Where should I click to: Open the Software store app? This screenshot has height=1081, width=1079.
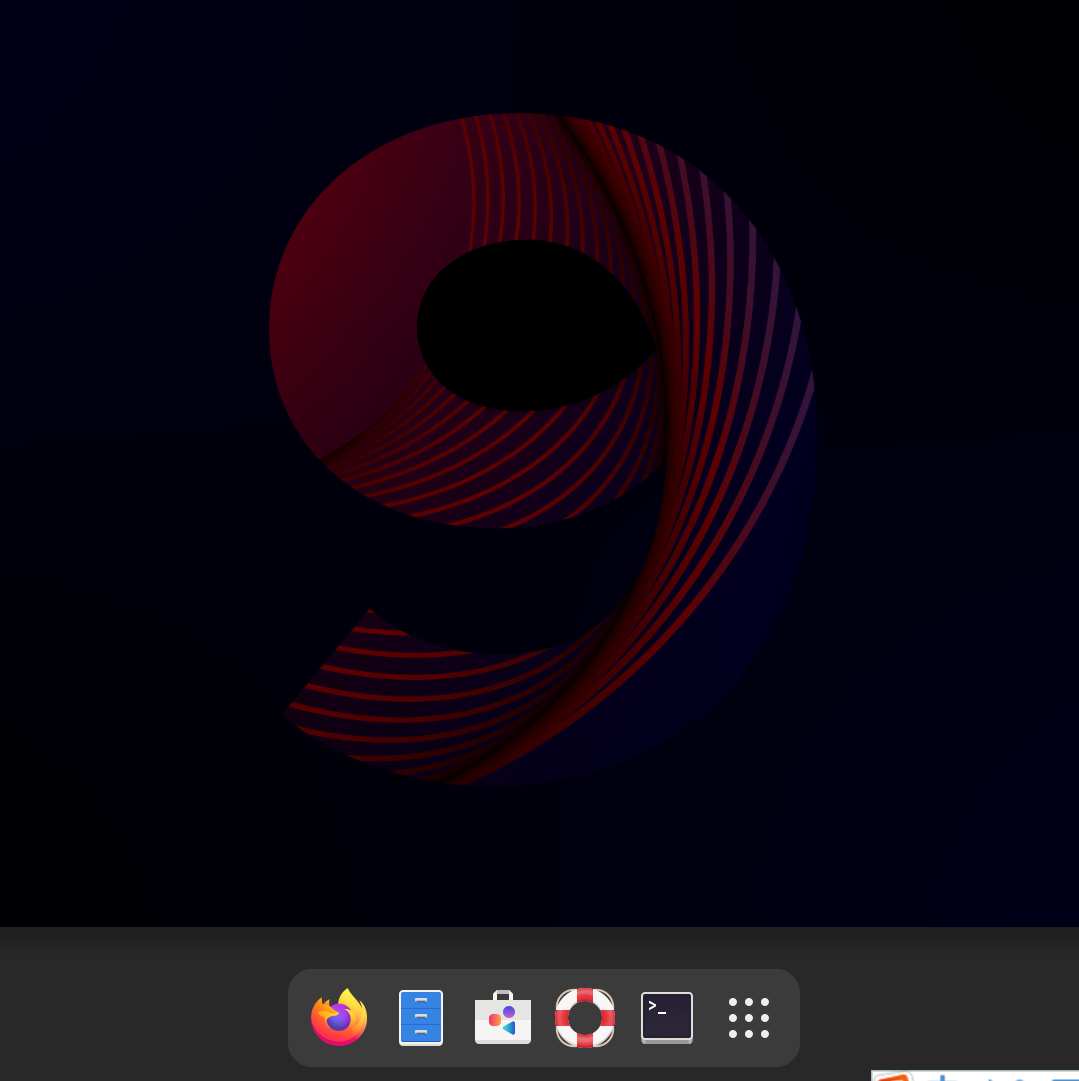point(503,1018)
